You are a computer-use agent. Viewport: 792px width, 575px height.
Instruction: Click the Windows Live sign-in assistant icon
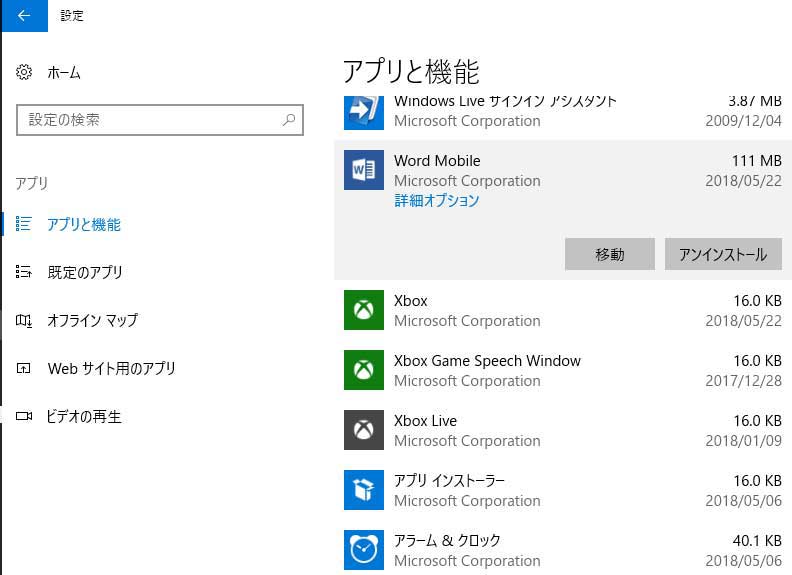point(363,111)
